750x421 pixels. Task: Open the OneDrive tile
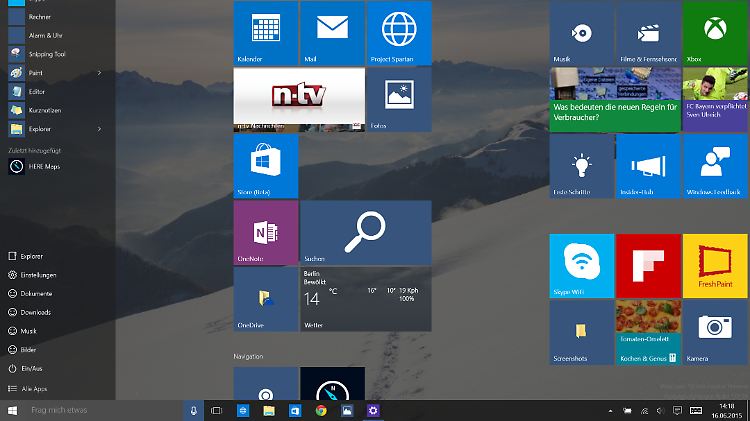pos(265,299)
